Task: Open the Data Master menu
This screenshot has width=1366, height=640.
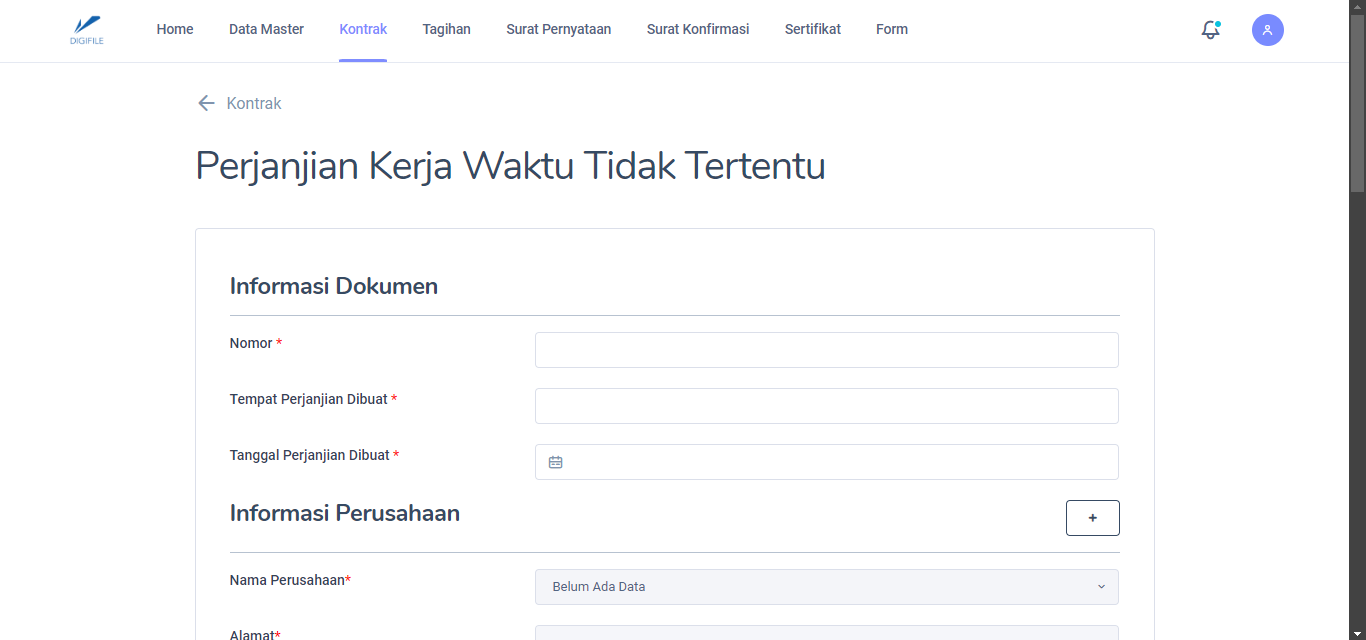Action: click(x=266, y=29)
